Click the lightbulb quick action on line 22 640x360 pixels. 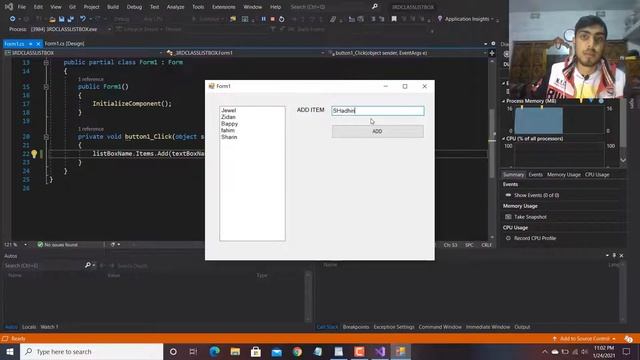[34, 154]
